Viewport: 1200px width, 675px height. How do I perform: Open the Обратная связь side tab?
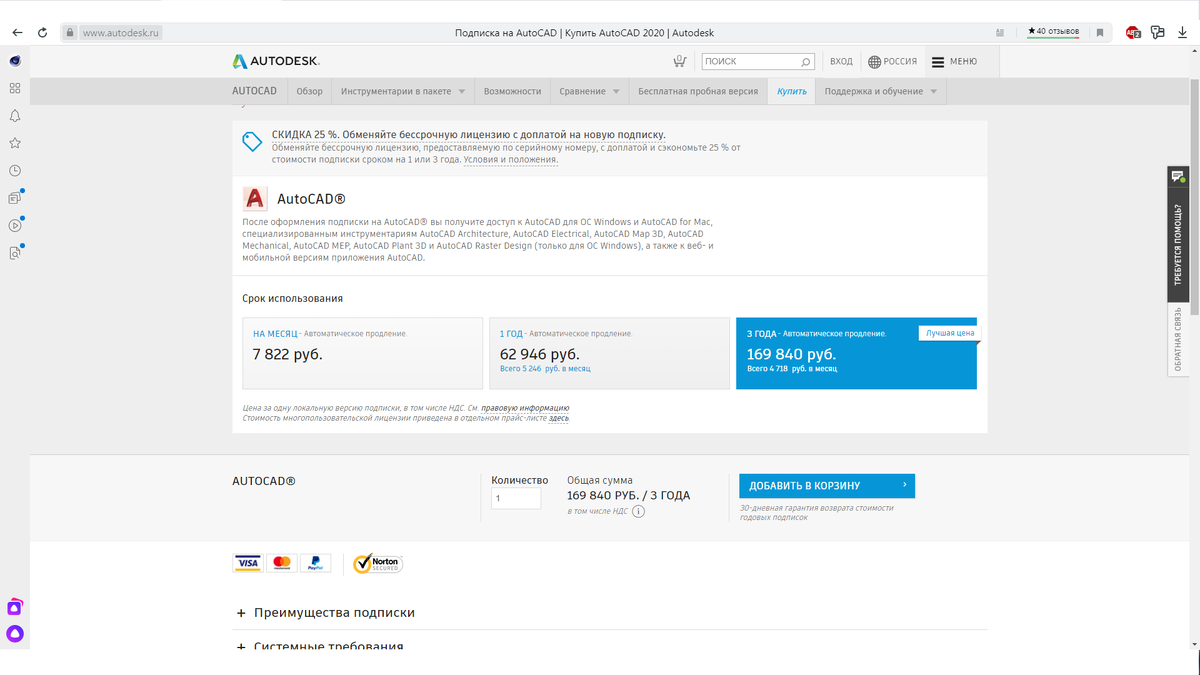pyautogui.click(x=1178, y=339)
